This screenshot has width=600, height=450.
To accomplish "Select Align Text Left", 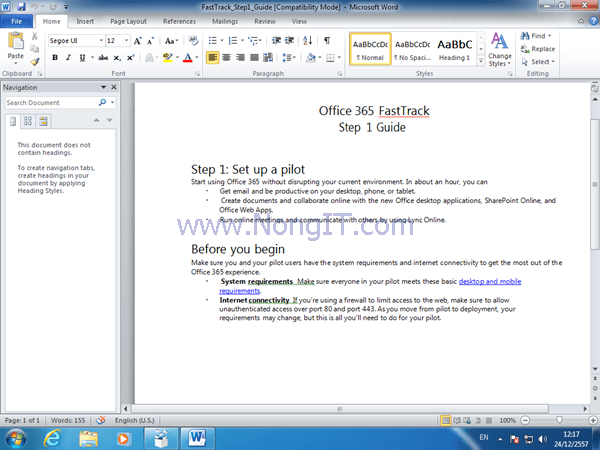I will click(213, 58).
